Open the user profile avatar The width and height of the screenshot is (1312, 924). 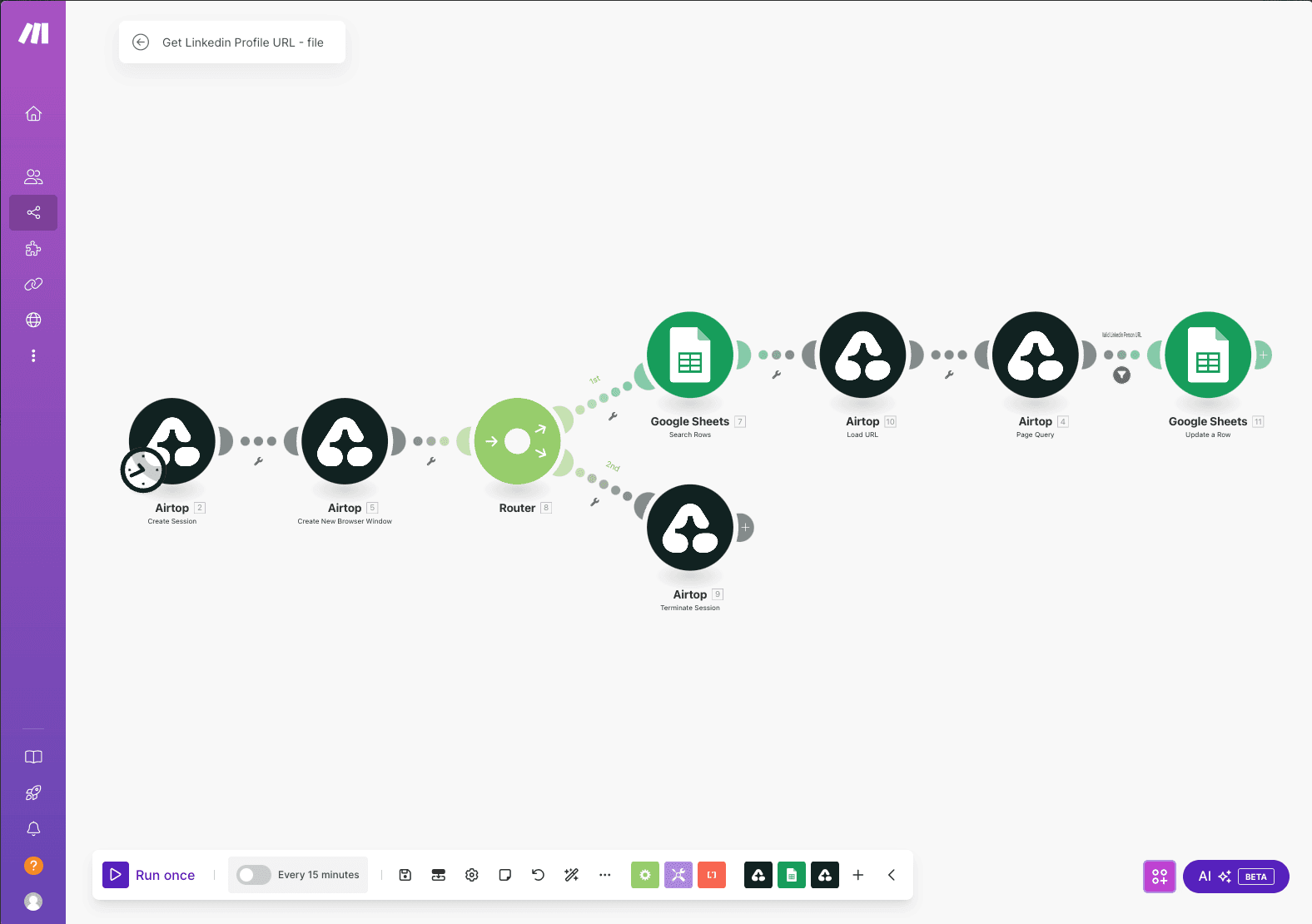[x=33, y=902]
